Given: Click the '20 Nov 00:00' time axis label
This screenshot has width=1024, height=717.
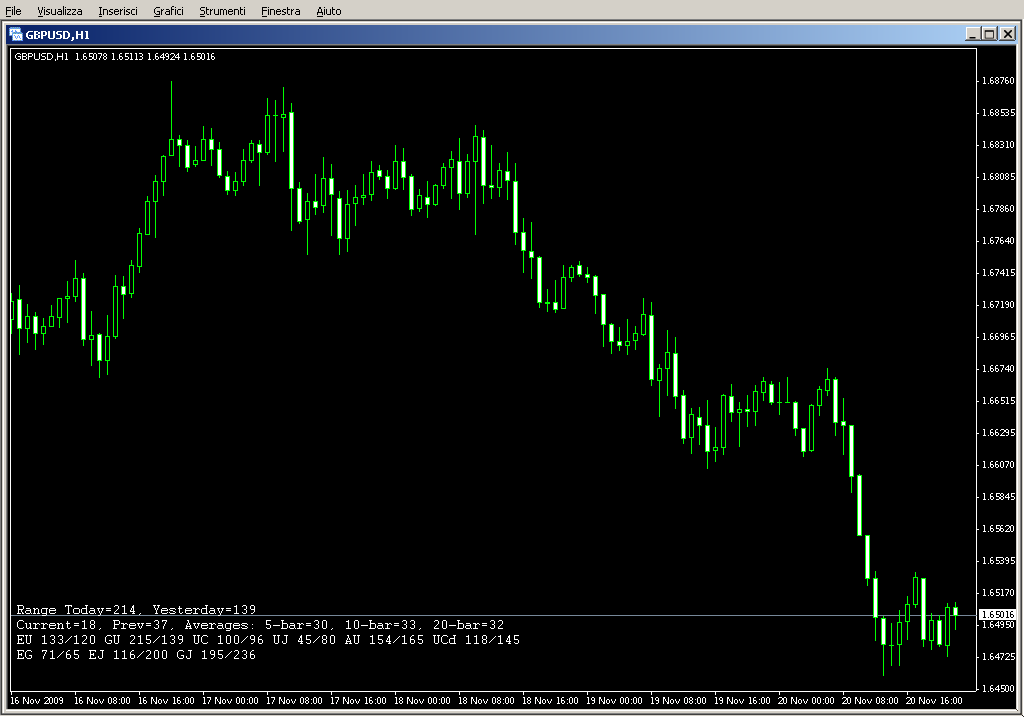Looking at the screenshot, I should pyautogui.click(x=806, y=701).
